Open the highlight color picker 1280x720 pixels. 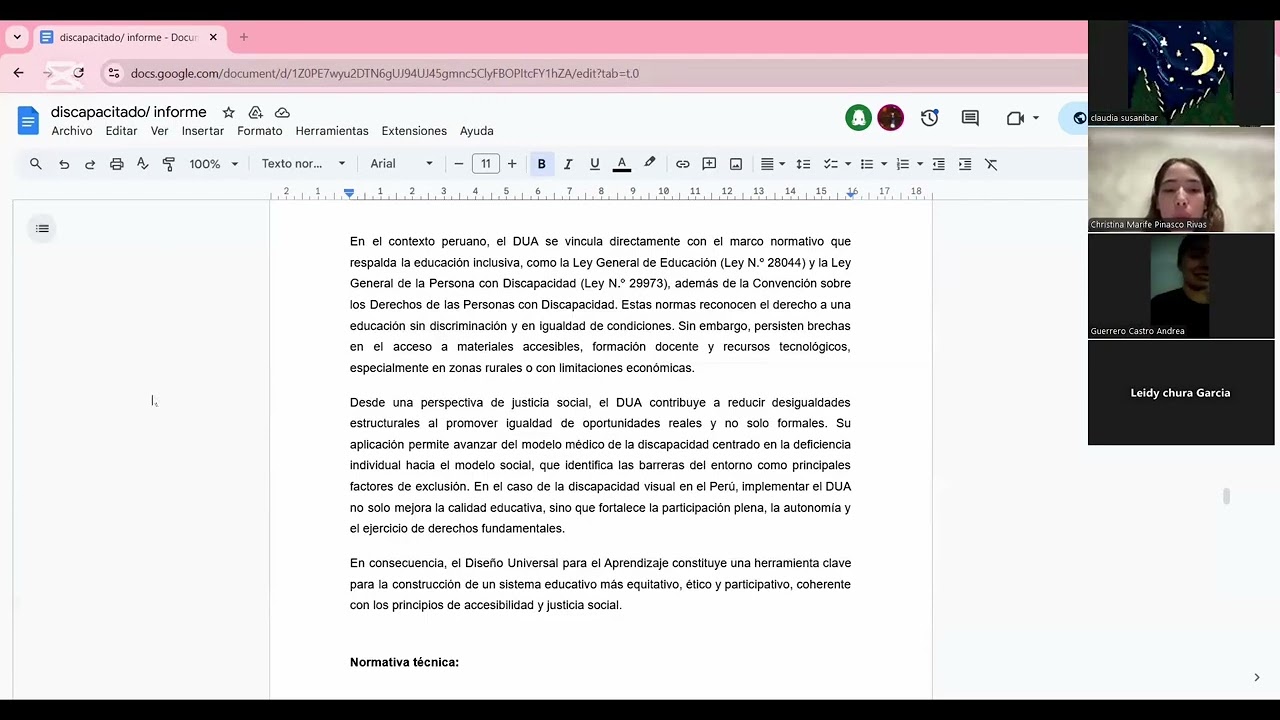pyautogui.click(x=650, y=164)
